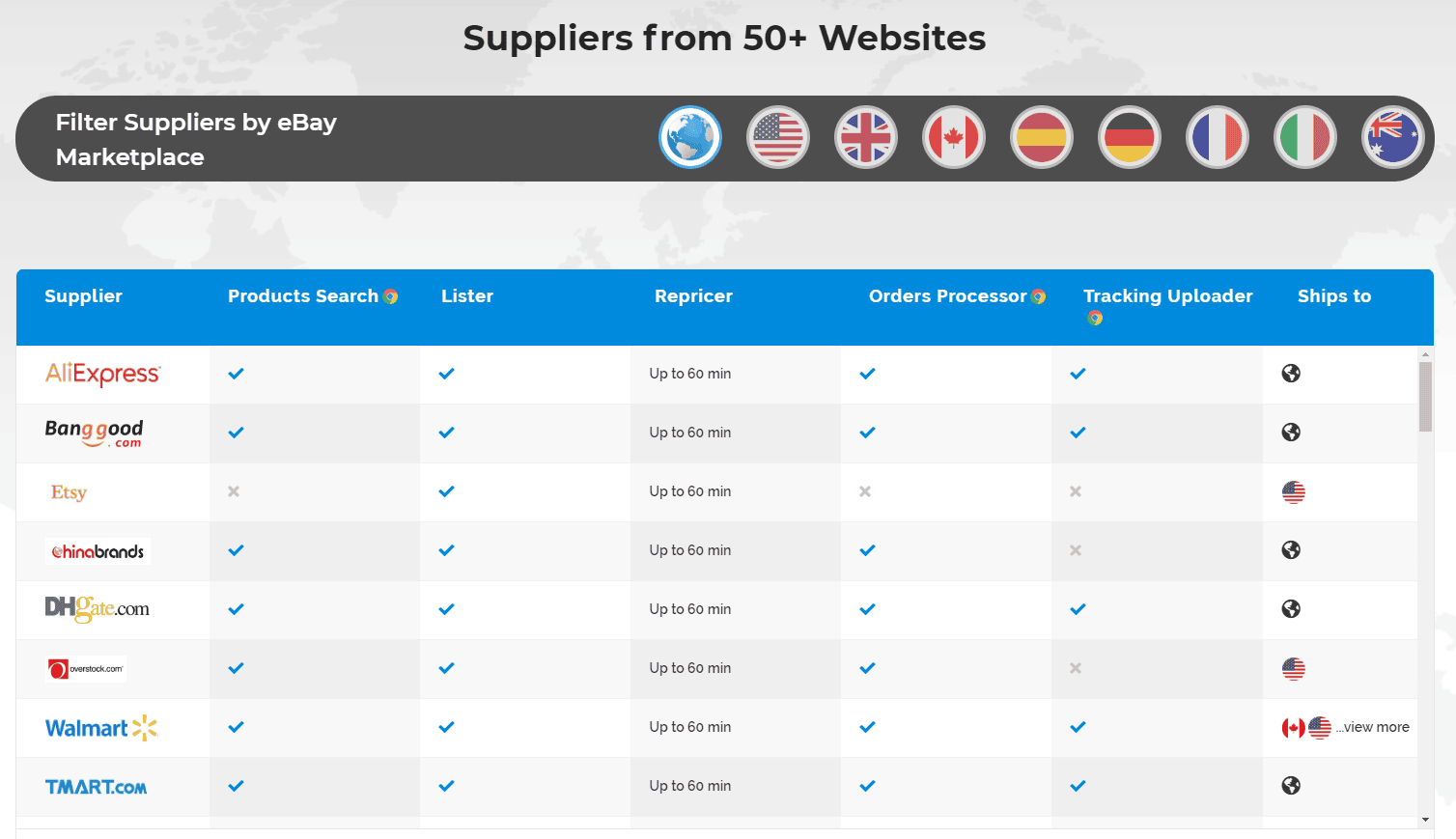Click the table scrollbar on the right
Viewport: 1456px width, 839px height.
(1426, 386)
